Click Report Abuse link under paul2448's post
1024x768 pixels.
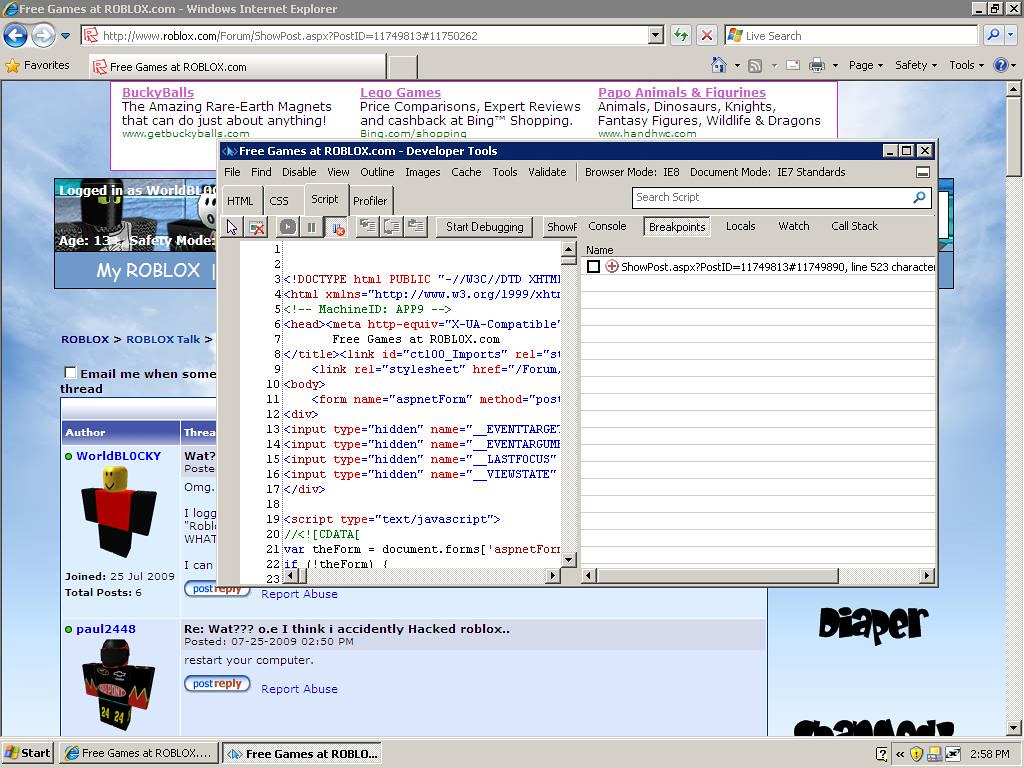(x=299, y=689)
